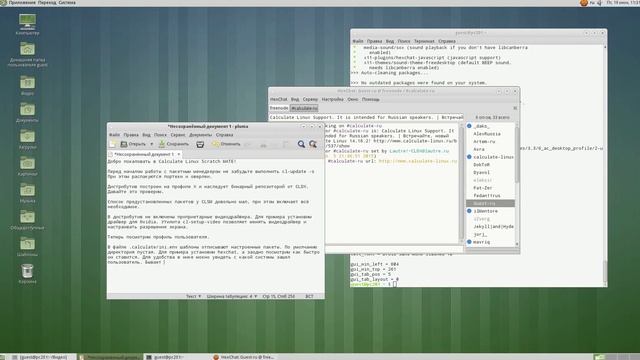The height and width of the screenshot is (360, 640).
Task: Open the Сервис menu in pluma
Action: point(178,135)
